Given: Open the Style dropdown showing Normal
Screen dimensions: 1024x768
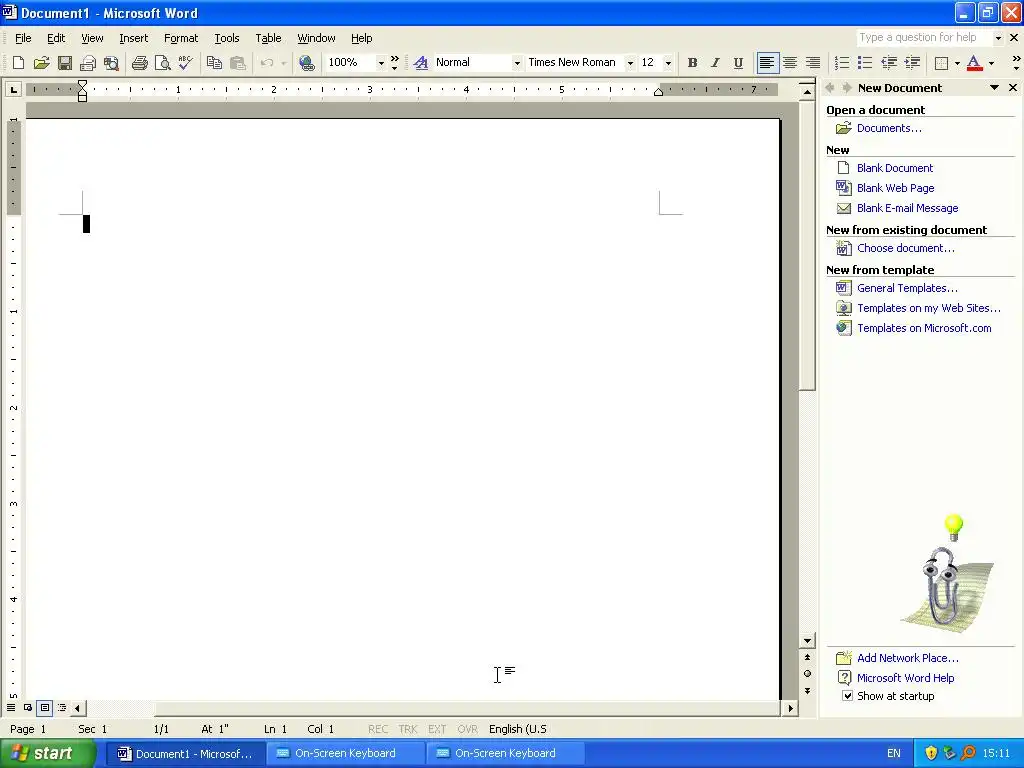Looking at the screenshot, I should click(517, 63).
